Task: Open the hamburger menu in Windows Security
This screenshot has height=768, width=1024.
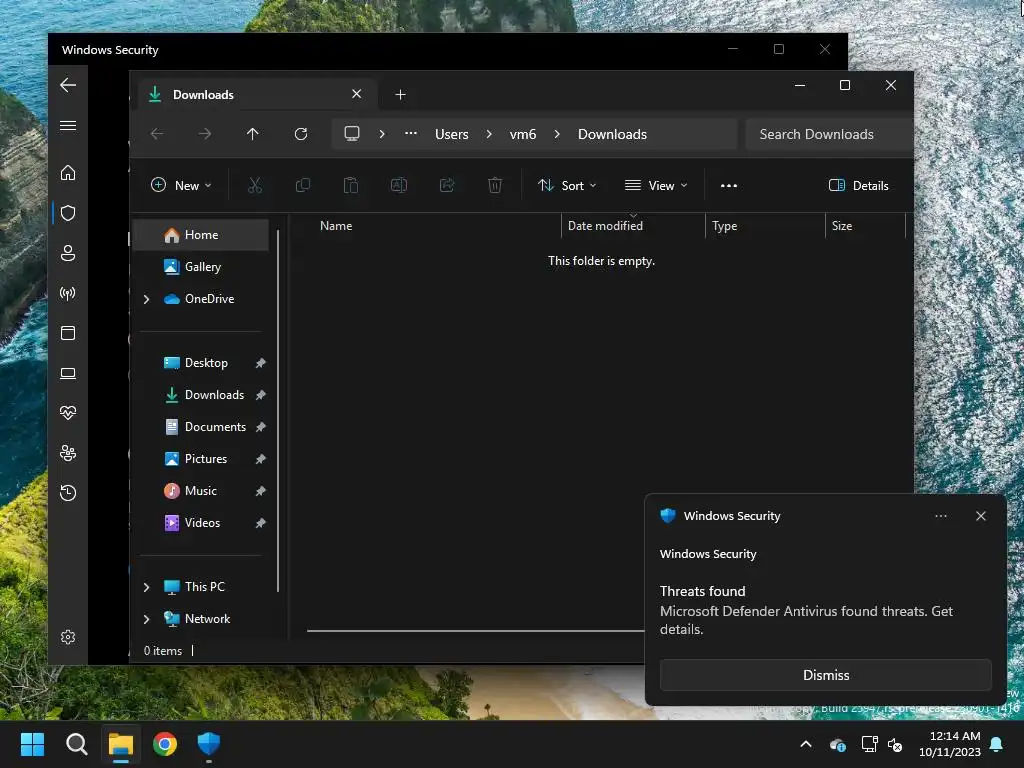Action: pos(68,125)
